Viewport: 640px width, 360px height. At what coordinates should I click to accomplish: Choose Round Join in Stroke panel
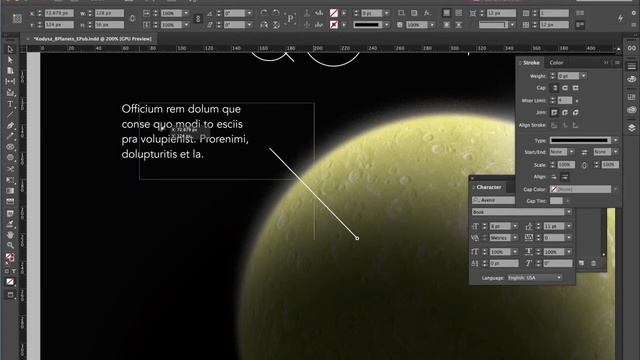coord(565,112)
